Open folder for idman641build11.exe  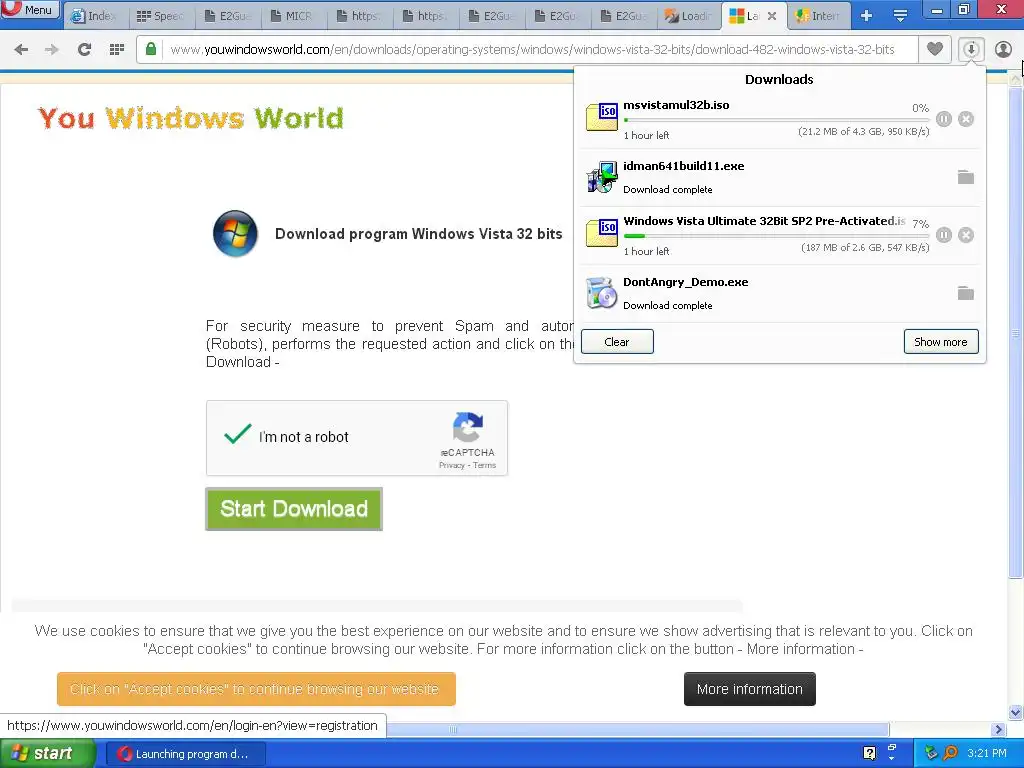tap(966, 177)
